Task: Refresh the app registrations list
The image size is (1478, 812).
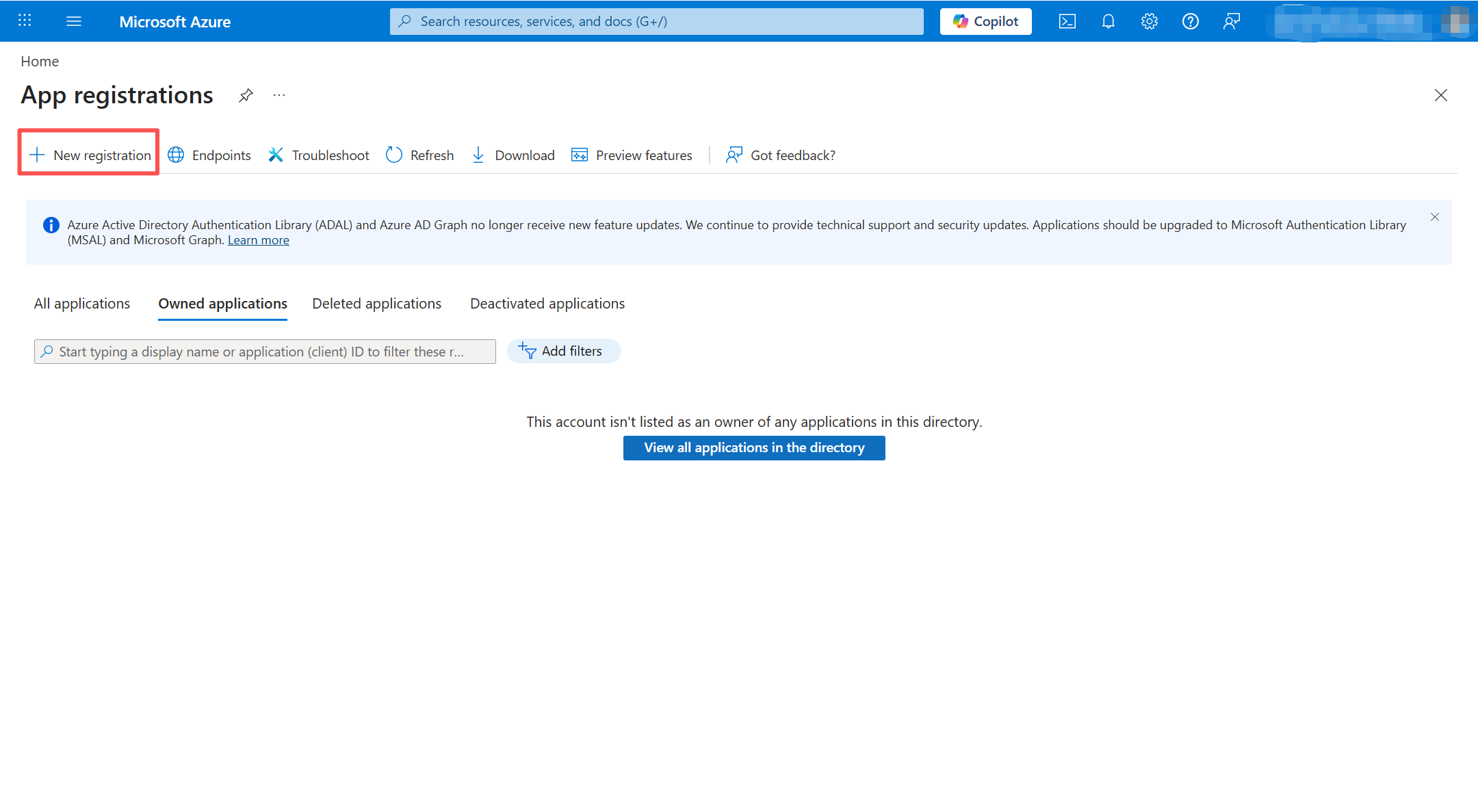Action: click(419, 155)
